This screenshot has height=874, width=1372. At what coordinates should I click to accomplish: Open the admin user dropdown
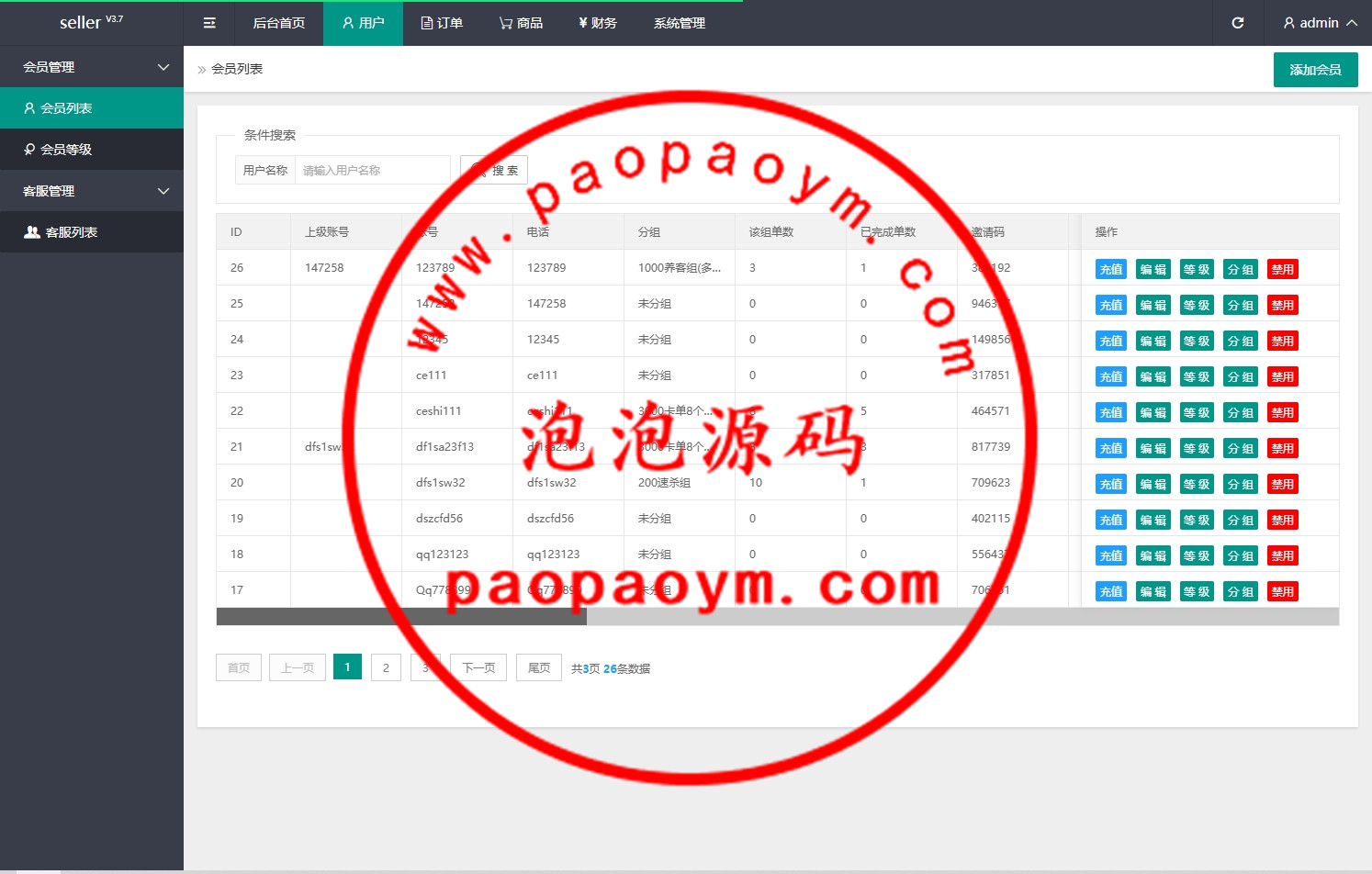pos(1320,23)
